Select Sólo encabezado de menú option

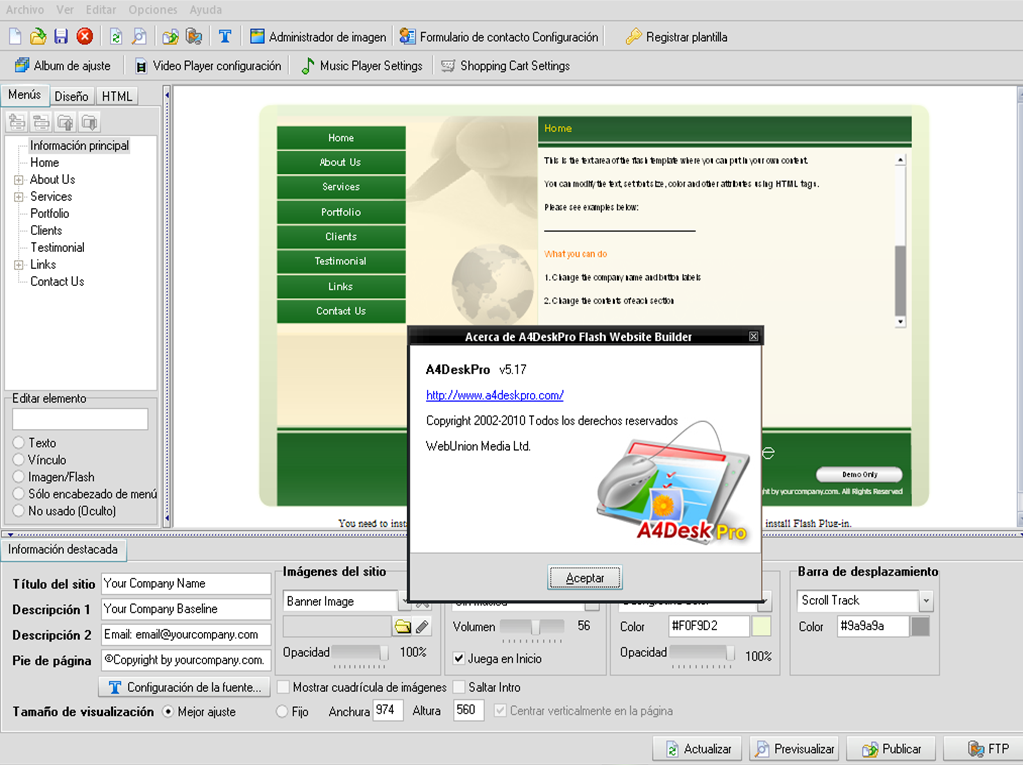(19, 494)
